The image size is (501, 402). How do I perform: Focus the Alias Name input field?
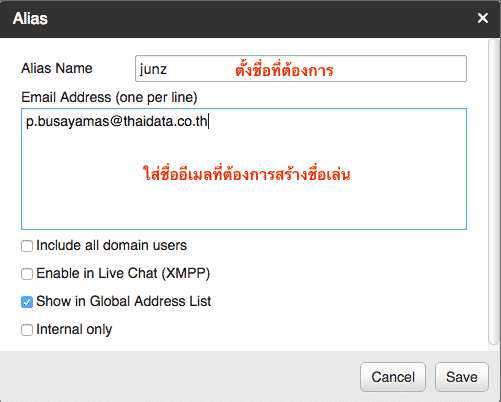tap(301, 69)
